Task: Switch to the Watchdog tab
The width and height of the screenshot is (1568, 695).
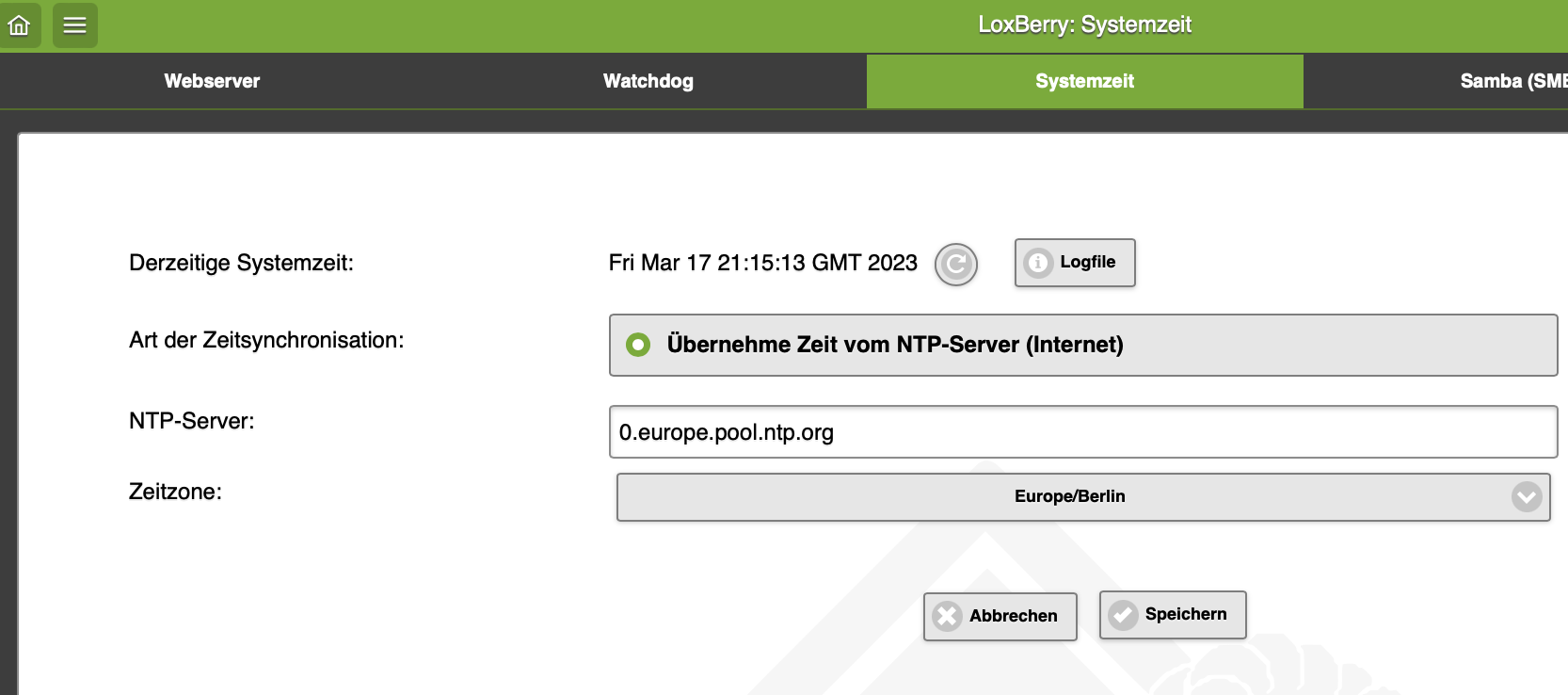Action: (648, 81)
